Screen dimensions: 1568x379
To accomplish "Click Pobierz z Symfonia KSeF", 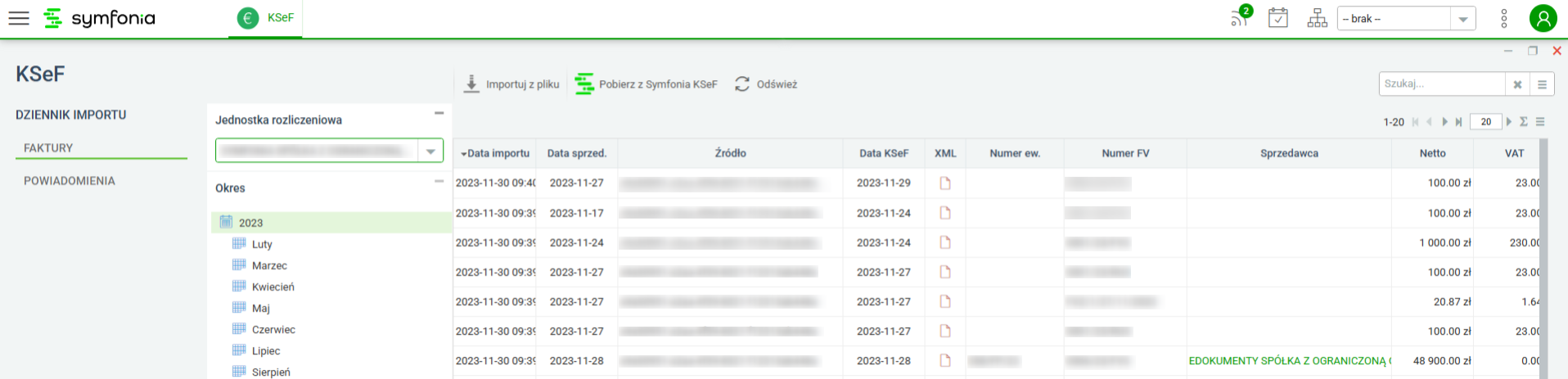I will [647, 84].
